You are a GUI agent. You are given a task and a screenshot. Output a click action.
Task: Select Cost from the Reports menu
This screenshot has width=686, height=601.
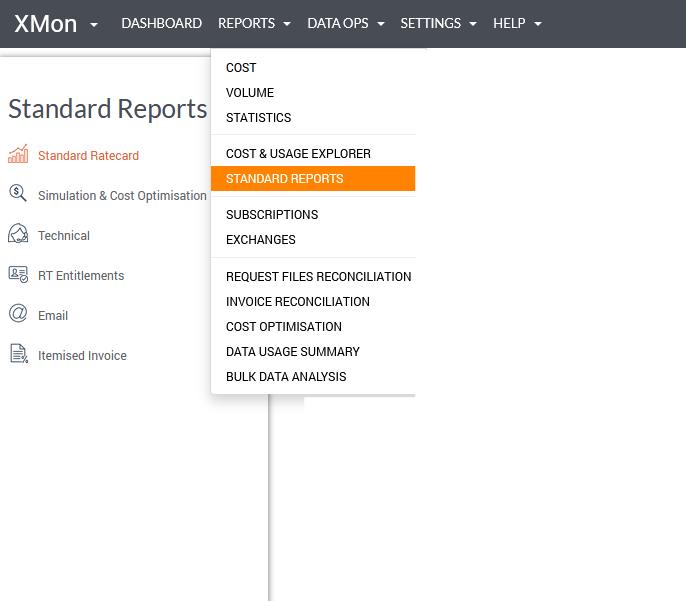pos(241,68)
